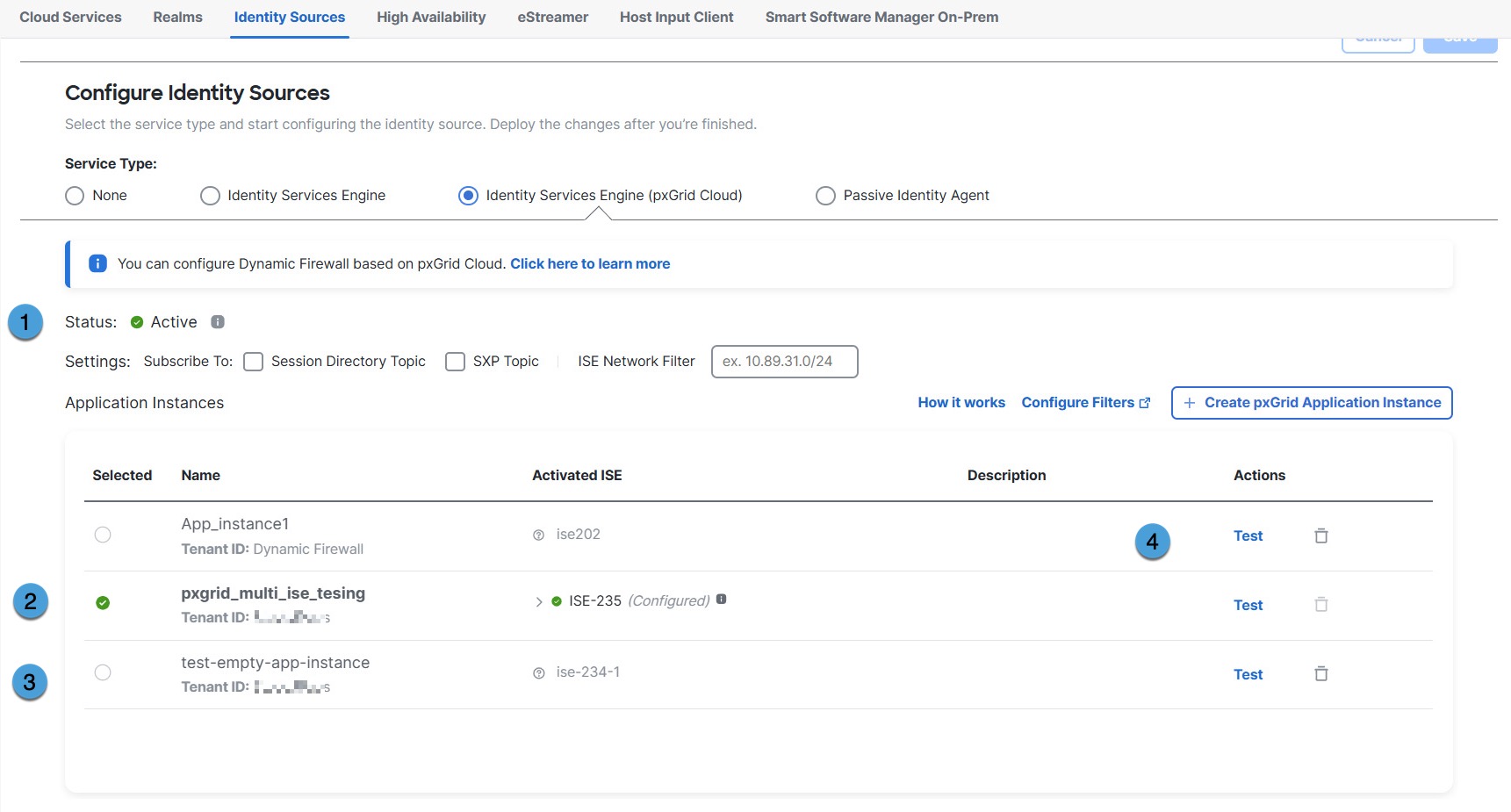
Task: Click the info icon next to Active status
Action: coord(218,322)
